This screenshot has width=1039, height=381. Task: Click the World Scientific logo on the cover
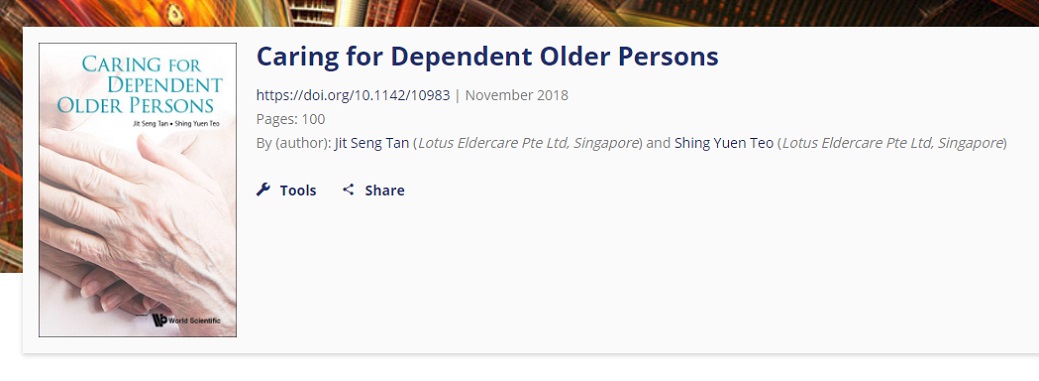(x=186, y=320)
